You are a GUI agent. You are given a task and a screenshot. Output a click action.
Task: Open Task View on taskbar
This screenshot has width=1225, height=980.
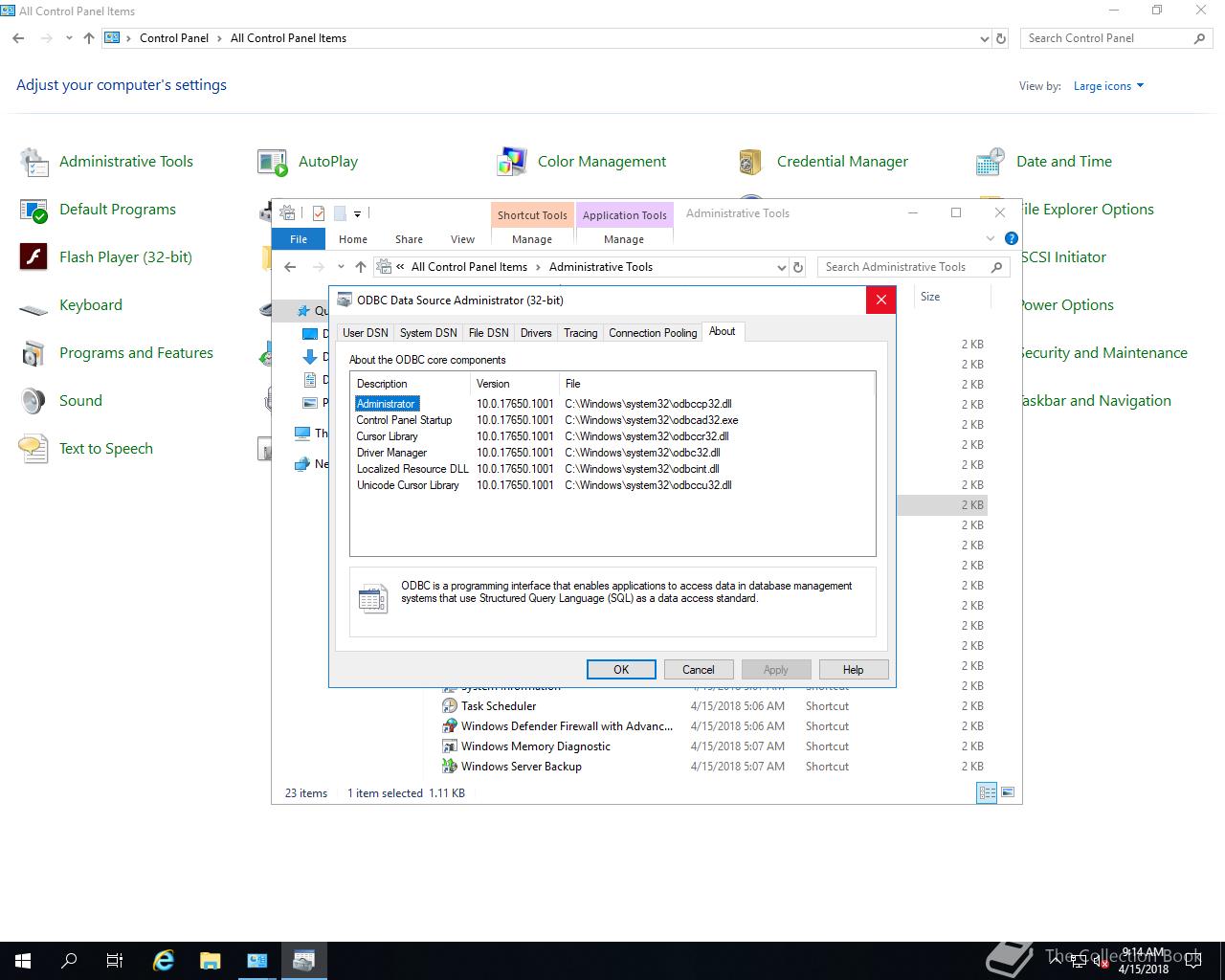pos(115,961)
